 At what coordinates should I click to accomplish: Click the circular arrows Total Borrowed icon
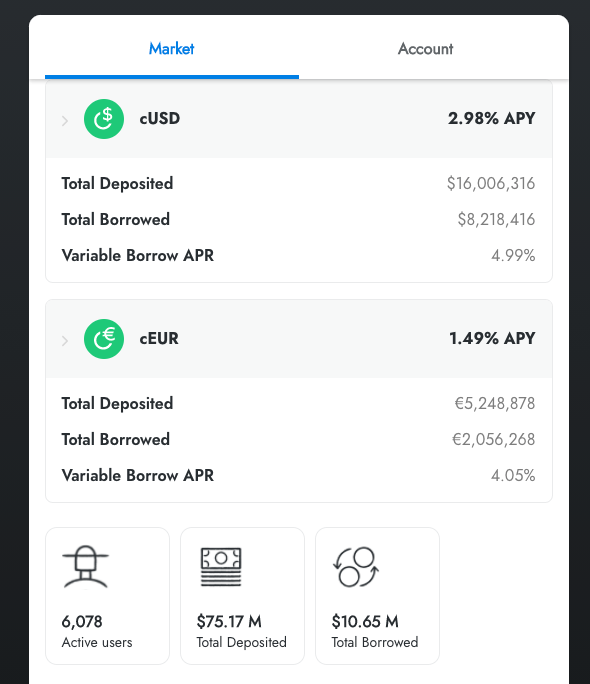(356, 567)
